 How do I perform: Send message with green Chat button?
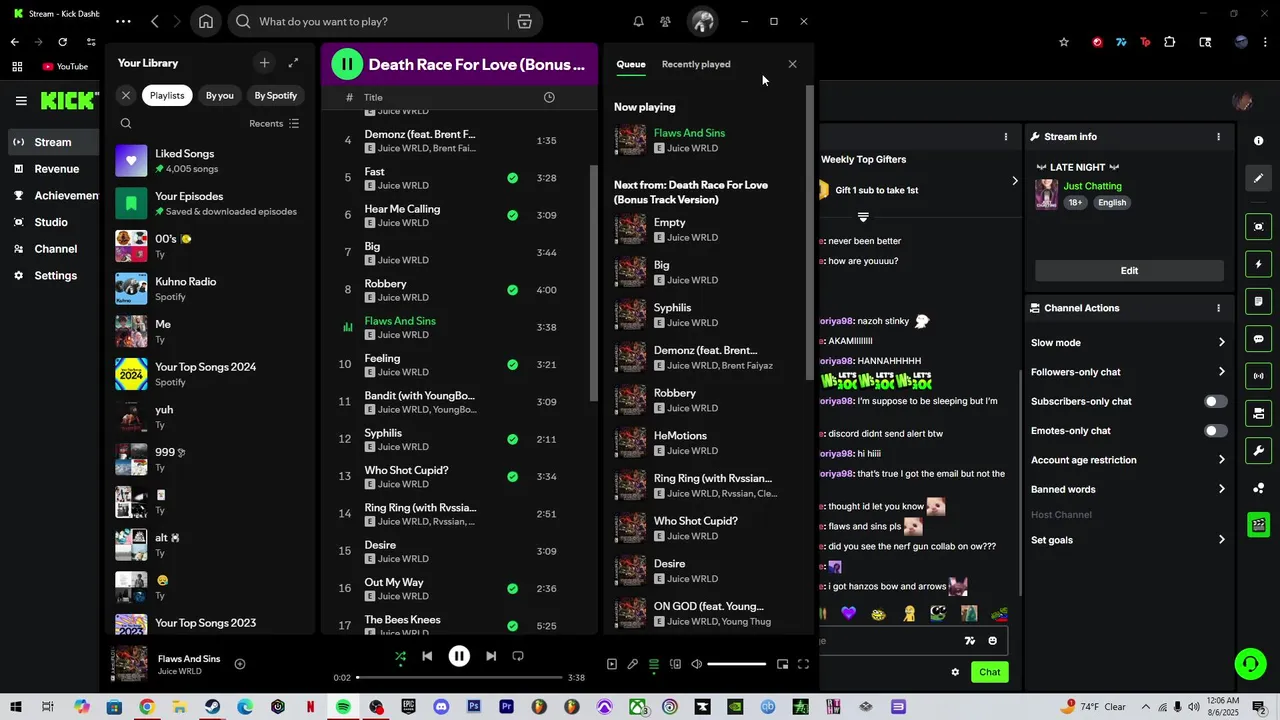click(x=989, y=672)
